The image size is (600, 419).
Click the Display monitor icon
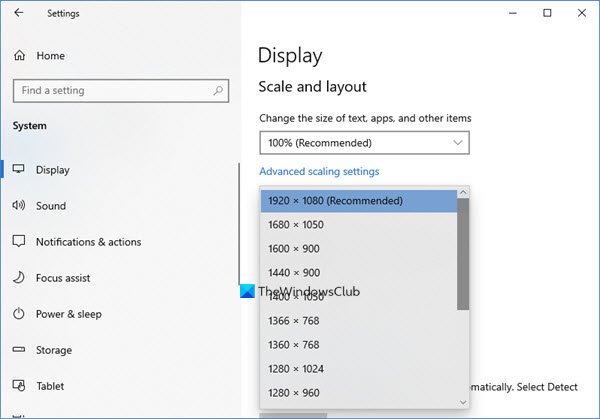click(19, 170)
